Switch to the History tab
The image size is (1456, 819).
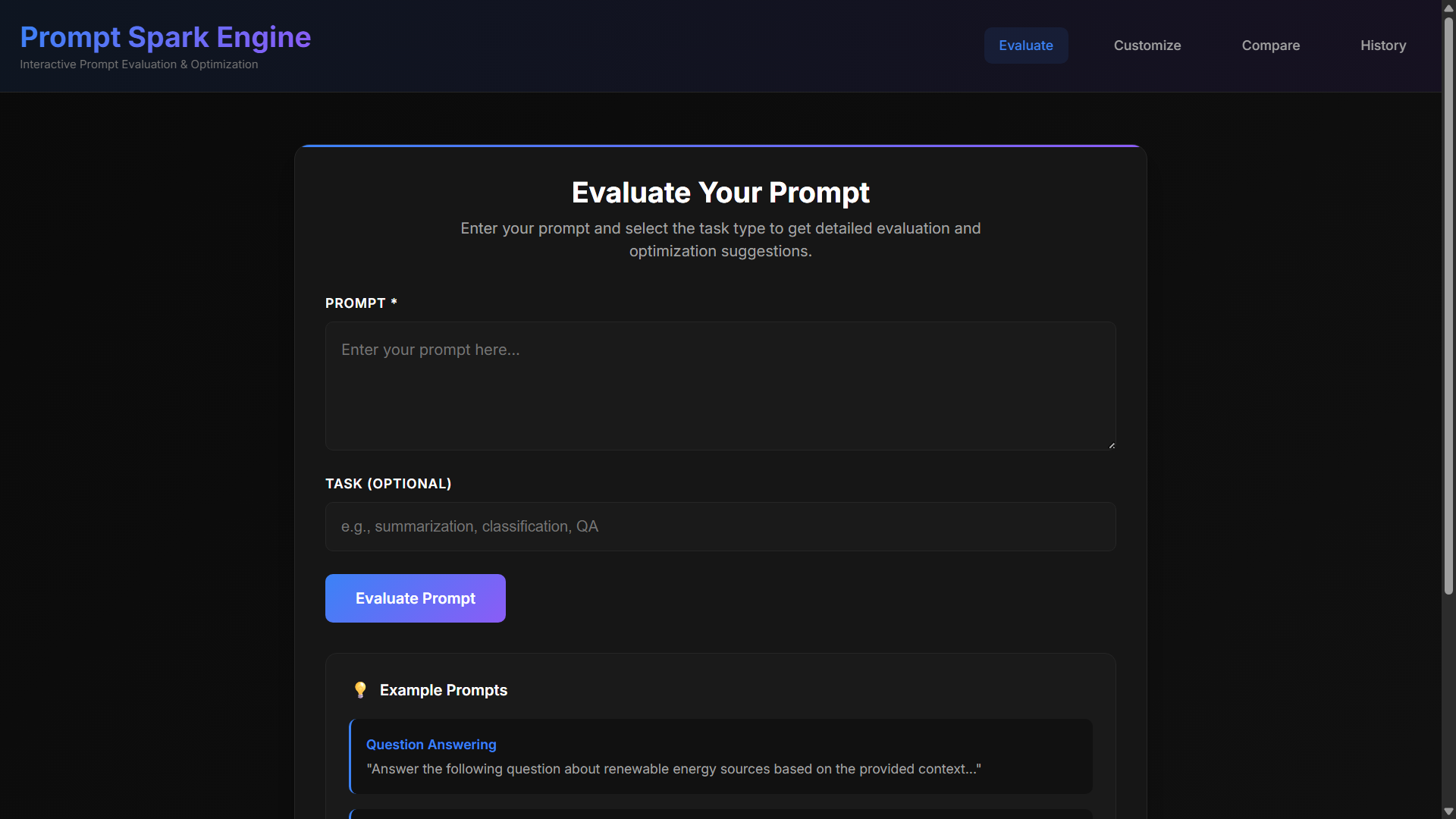pyautogui.click(x=1382, y=45)
